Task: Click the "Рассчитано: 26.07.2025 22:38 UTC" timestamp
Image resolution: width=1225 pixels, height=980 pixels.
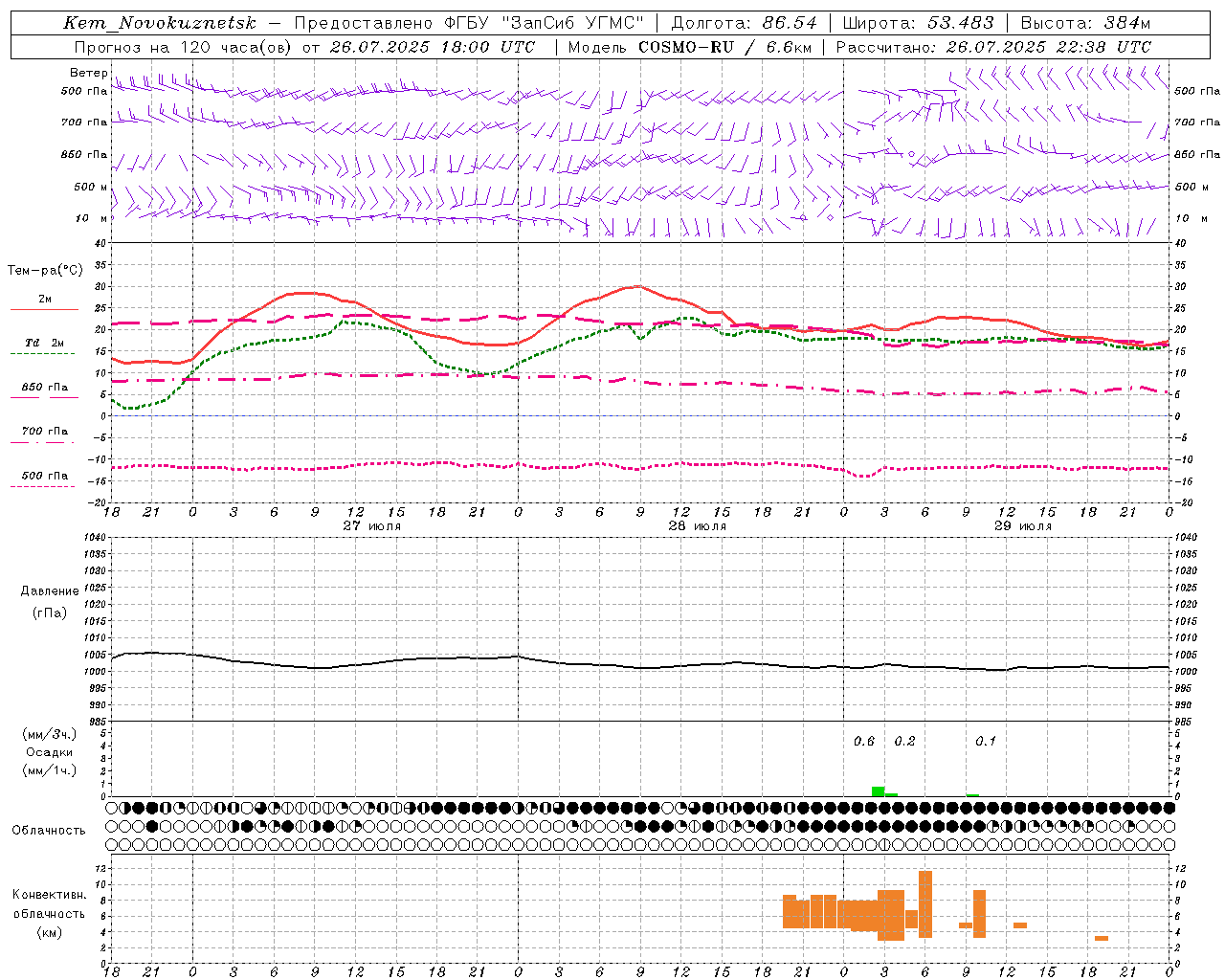Action: pyautogui.click(x=993, y=47)
